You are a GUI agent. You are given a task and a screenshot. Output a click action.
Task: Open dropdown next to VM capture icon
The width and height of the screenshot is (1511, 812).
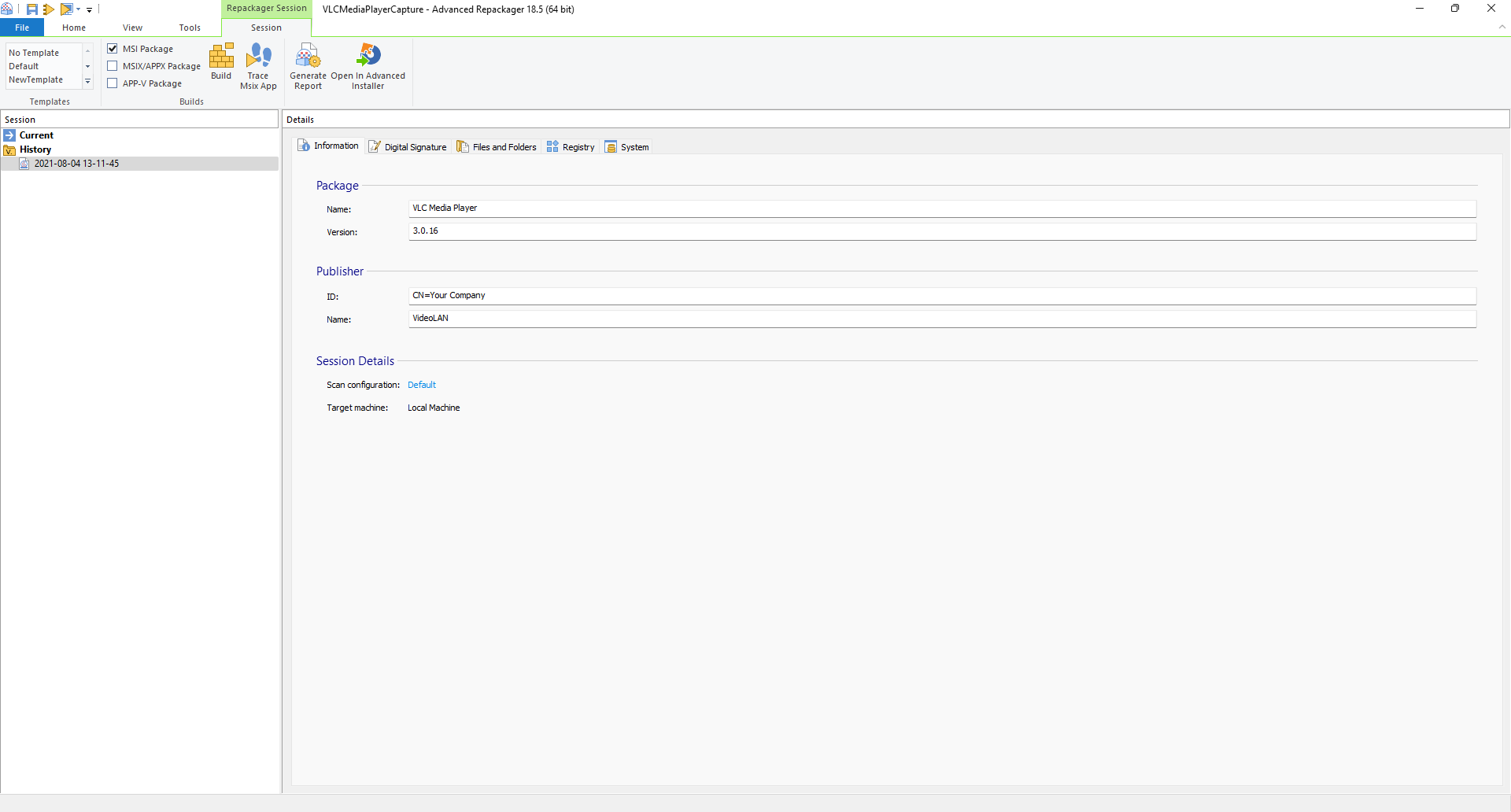tap(78, 9)
